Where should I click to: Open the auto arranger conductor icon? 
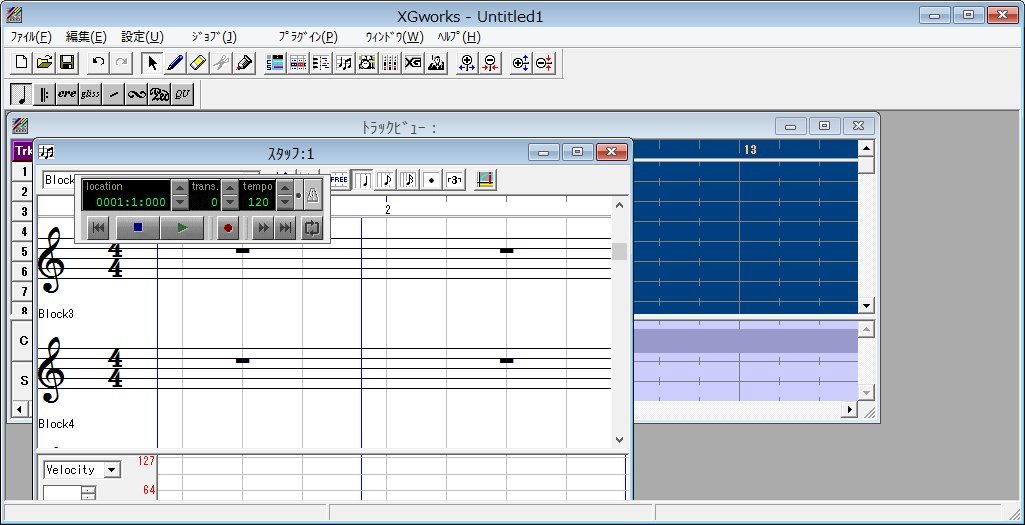coord(435,63)
